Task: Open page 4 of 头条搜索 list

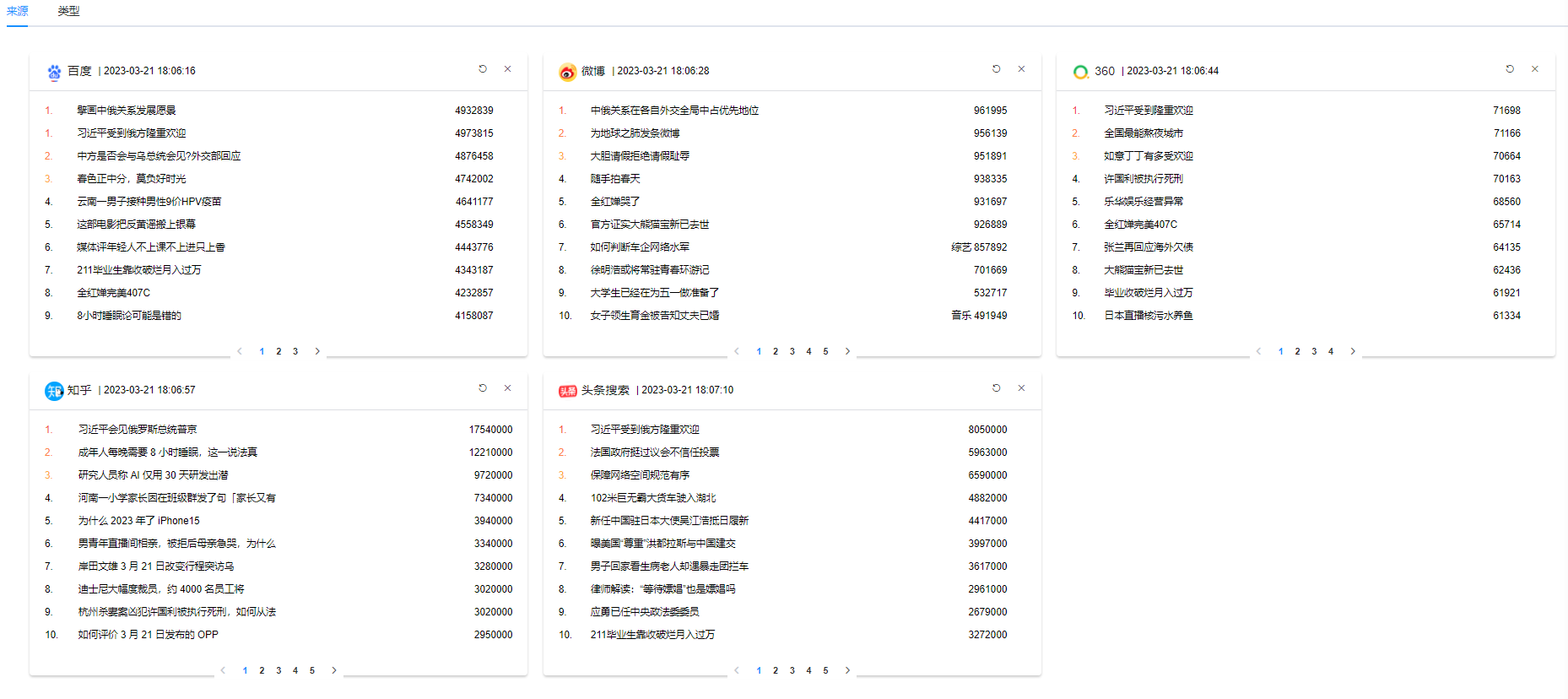Action: (808, 670)
